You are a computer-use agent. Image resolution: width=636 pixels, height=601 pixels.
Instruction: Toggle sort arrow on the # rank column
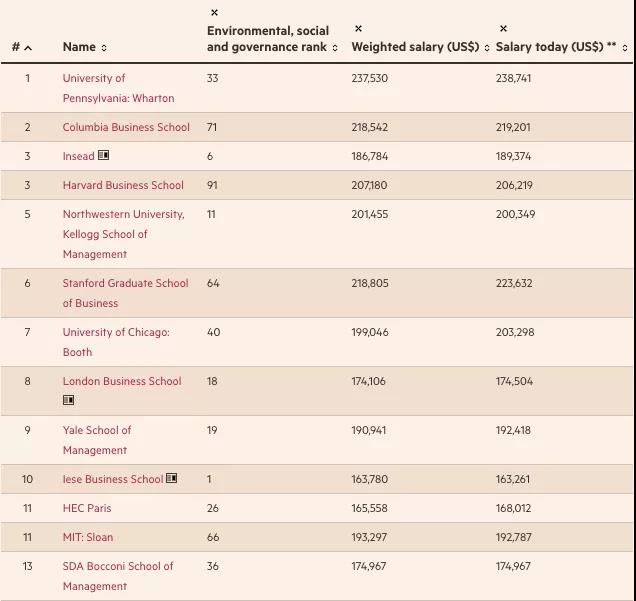(x=28, y=48)
